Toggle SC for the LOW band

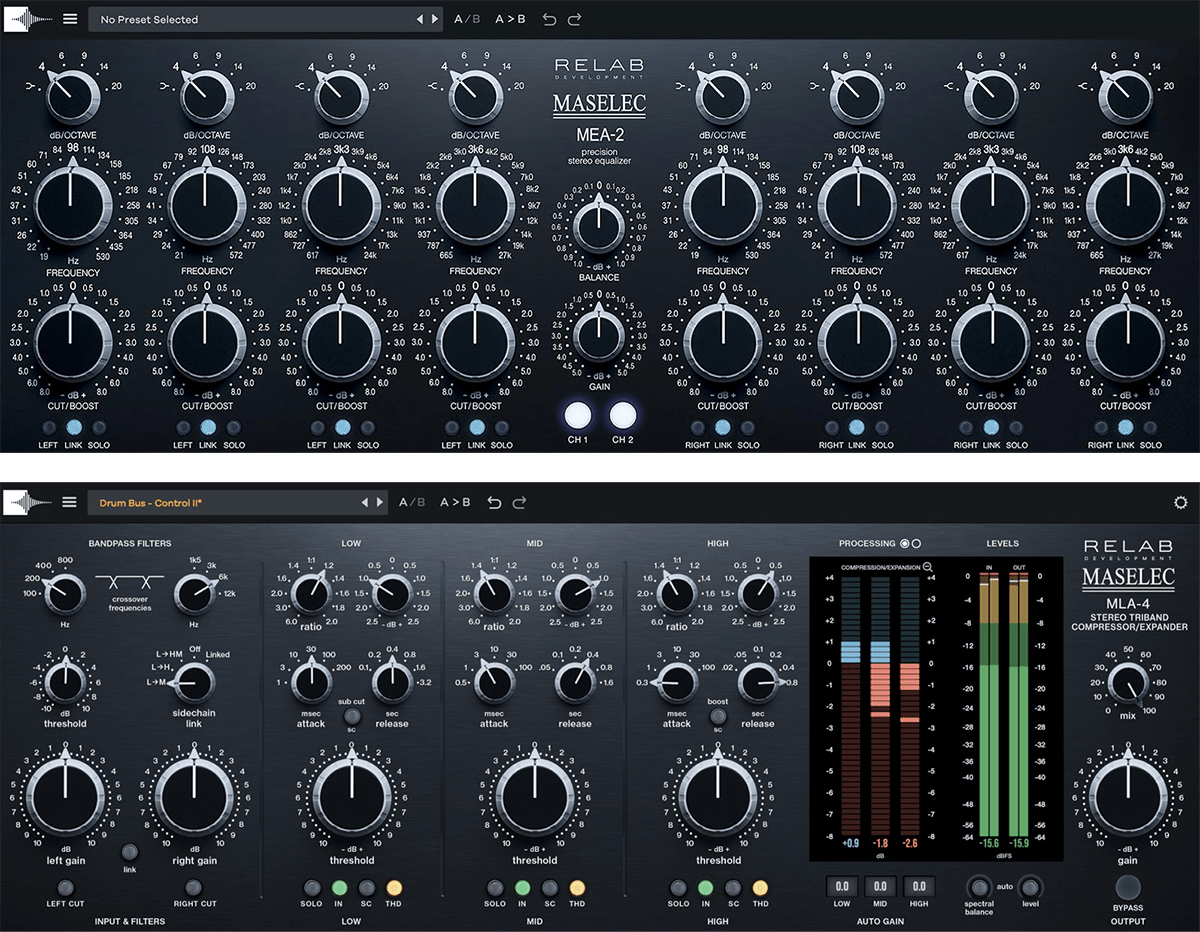367,887
